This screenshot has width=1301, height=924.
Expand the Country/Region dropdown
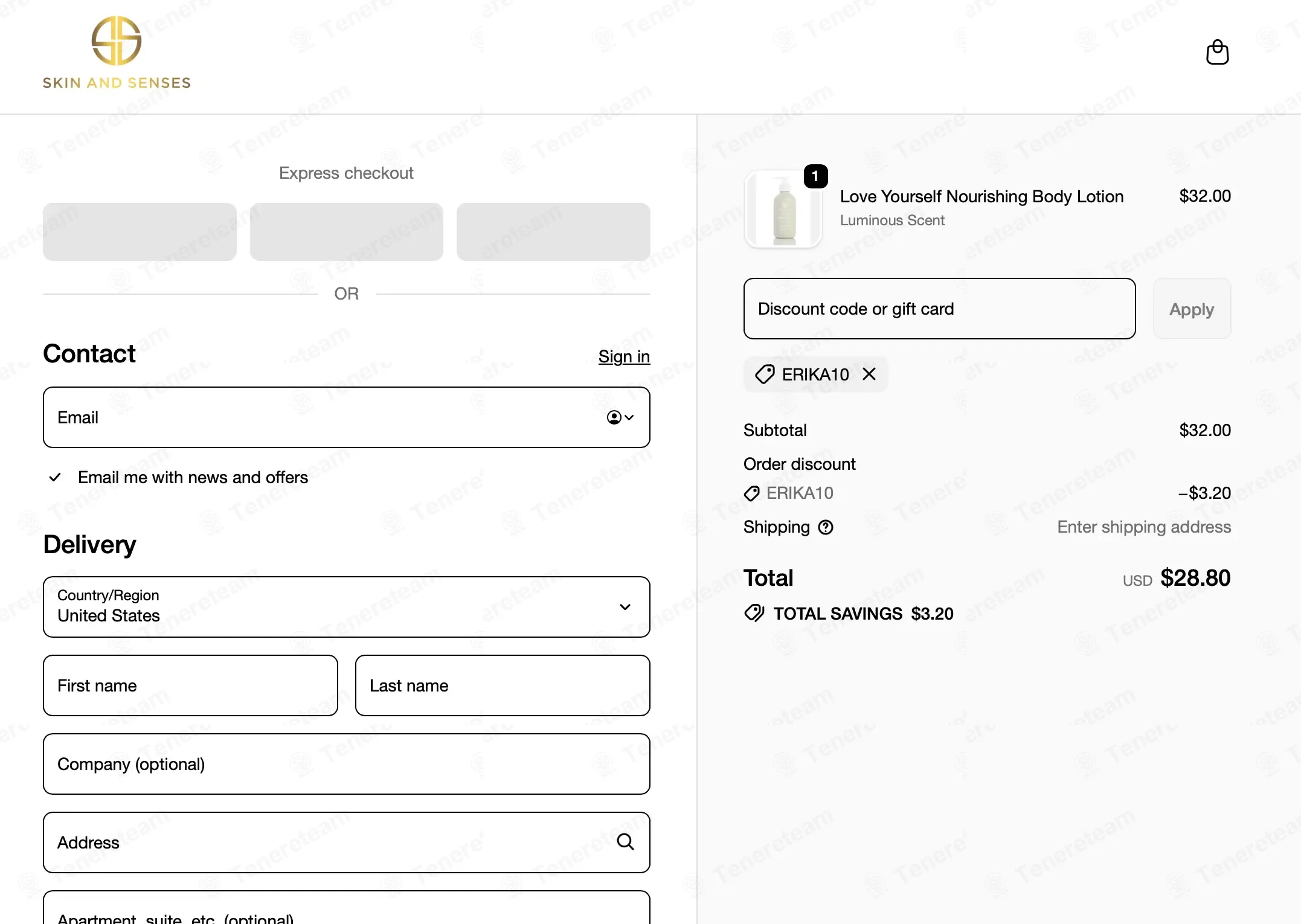click(x=347, y=607)
